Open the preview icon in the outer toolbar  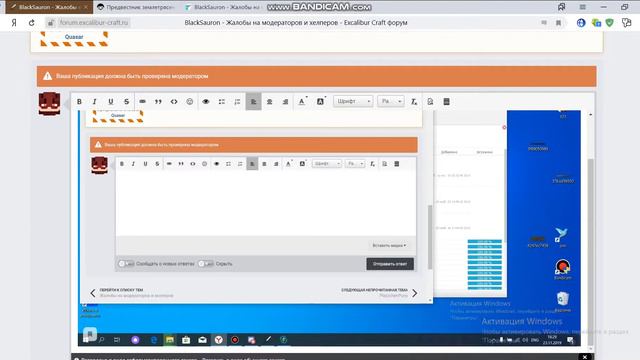(430, 102)
